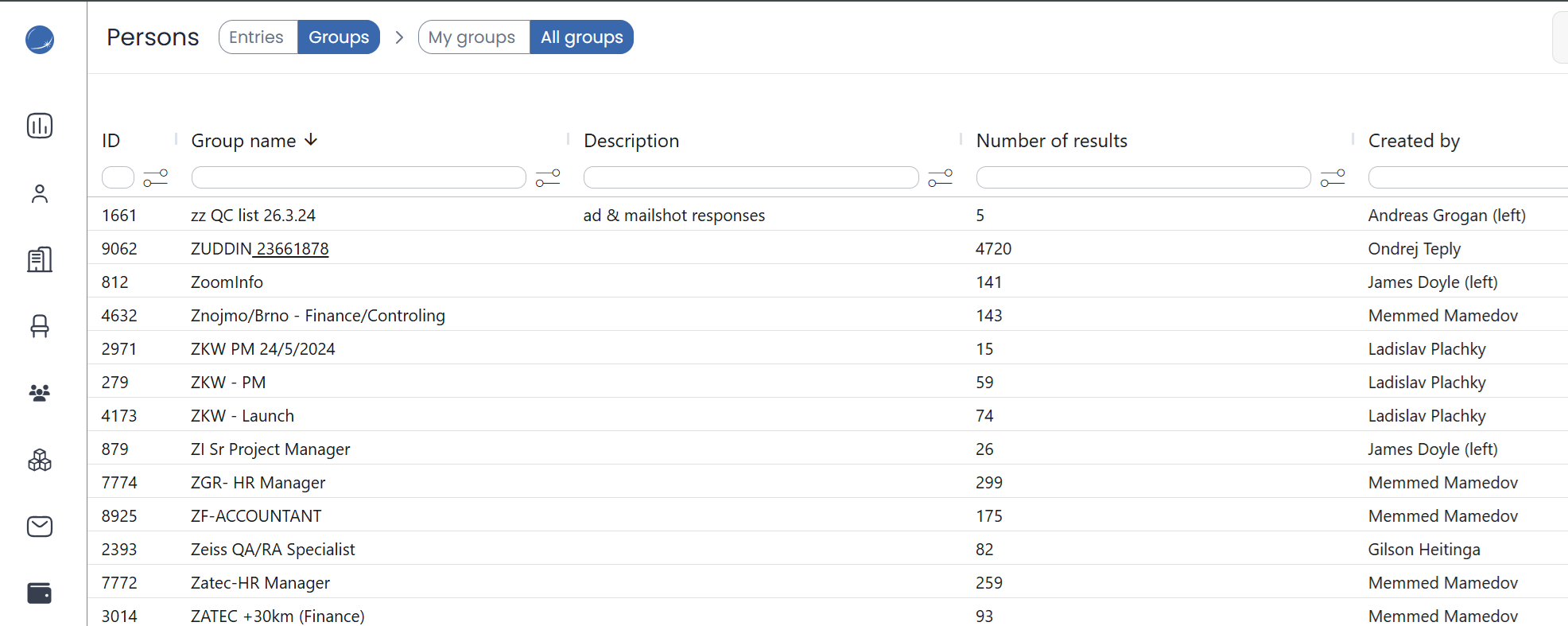Click the app logo in sidebar

tap(40, 40)
